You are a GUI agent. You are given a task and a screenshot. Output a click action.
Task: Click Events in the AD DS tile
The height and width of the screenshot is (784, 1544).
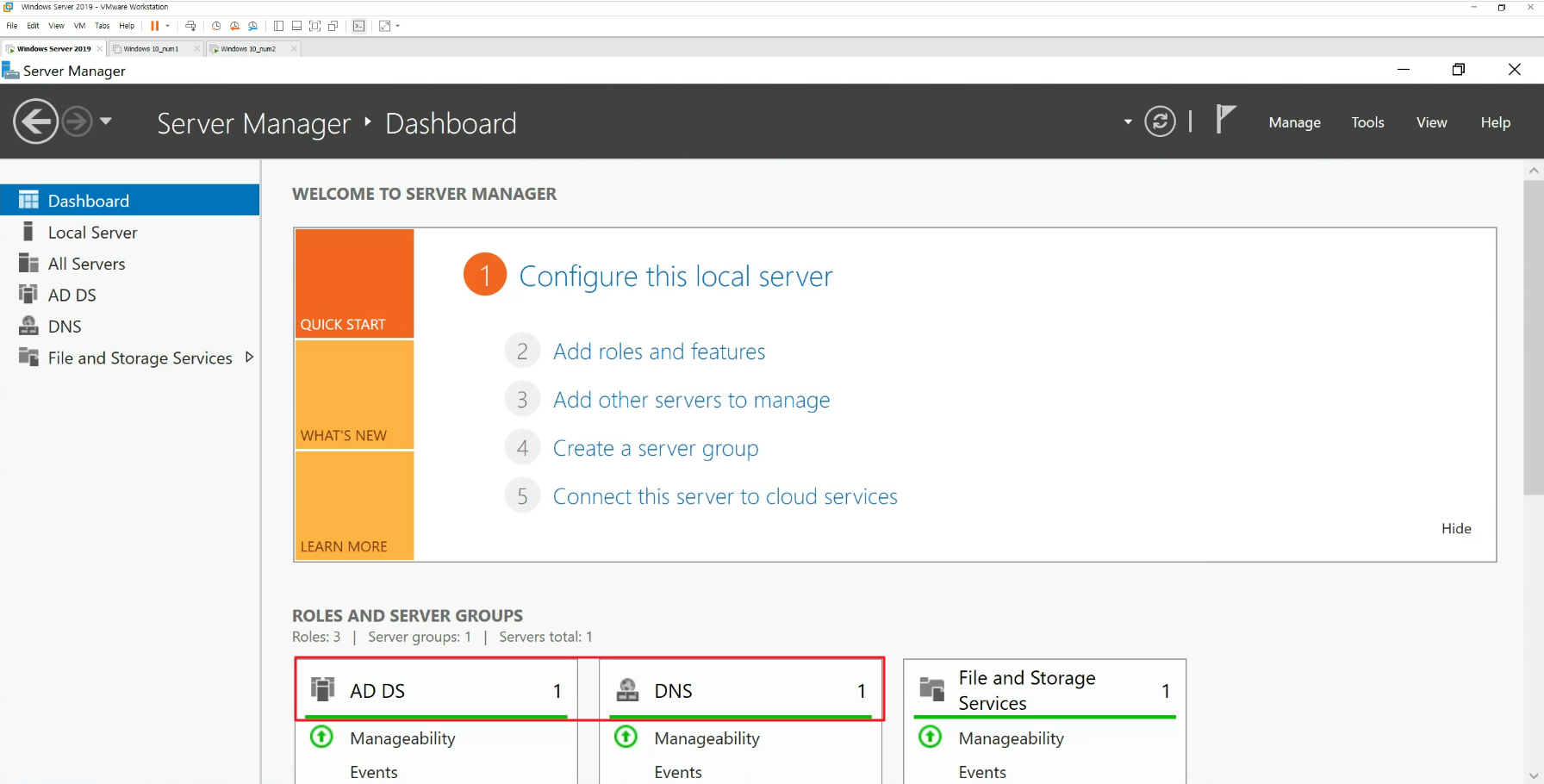point(373,772)
